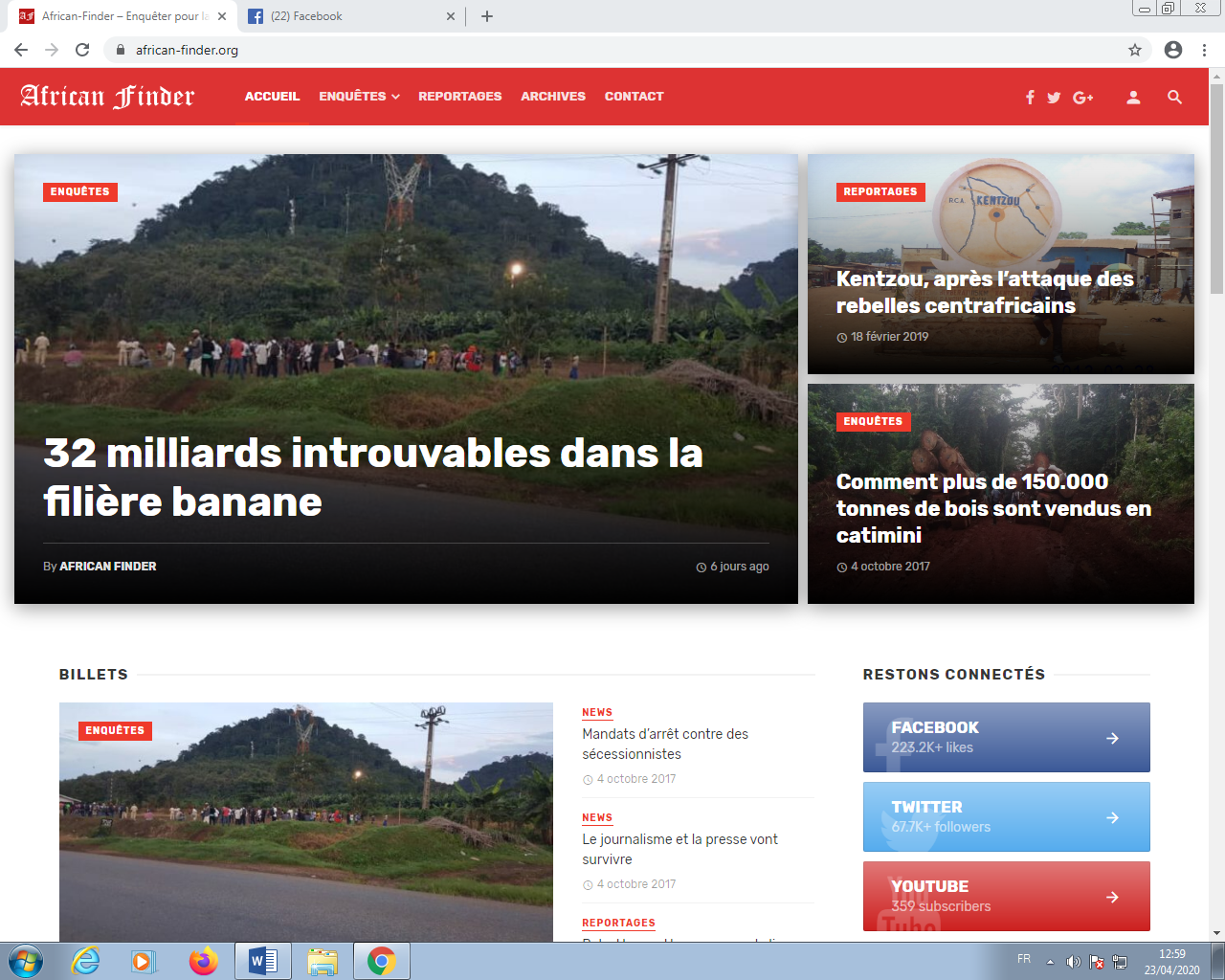Screen dimensions: 1225x980
Task: Launch Firefox from the taskbar
Action: (203, 961)
